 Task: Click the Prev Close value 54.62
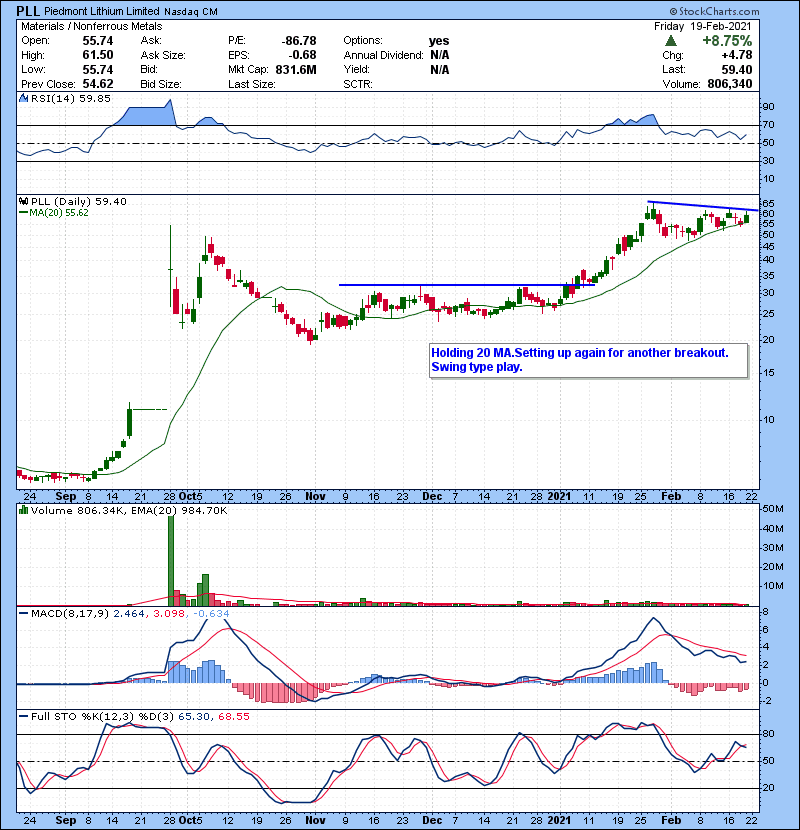(98, 84)
